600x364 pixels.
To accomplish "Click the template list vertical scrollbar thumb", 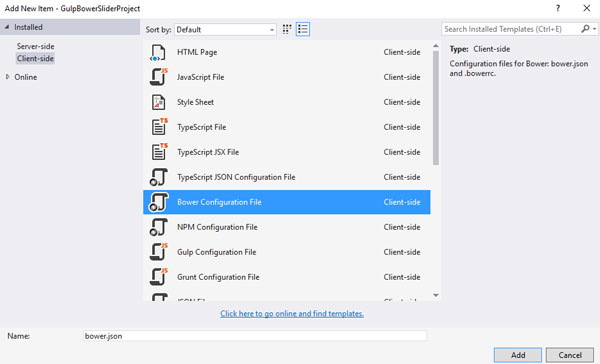I will pyautogui.click(x=436, y=108).
